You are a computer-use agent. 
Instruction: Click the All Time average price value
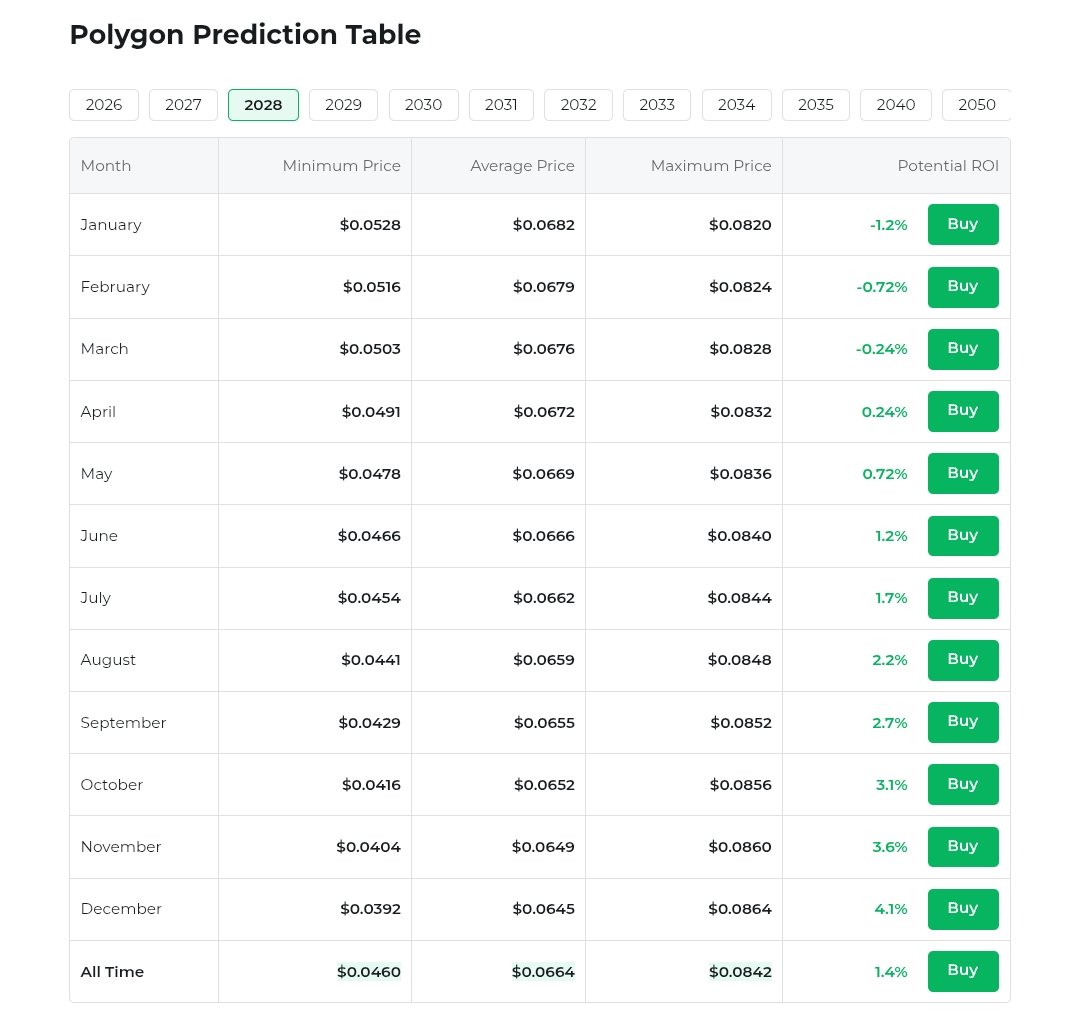(544, 972)
